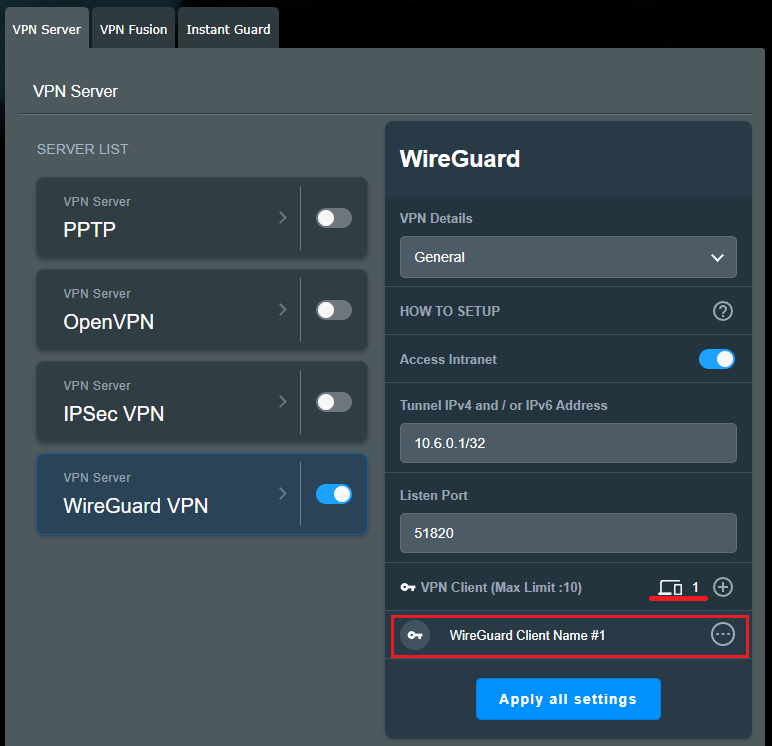Image resolution: width=772 pixels, height=746 pixels.
Task: Click key icon beside WireGuard Client Name #1
Action: point(415,635)
